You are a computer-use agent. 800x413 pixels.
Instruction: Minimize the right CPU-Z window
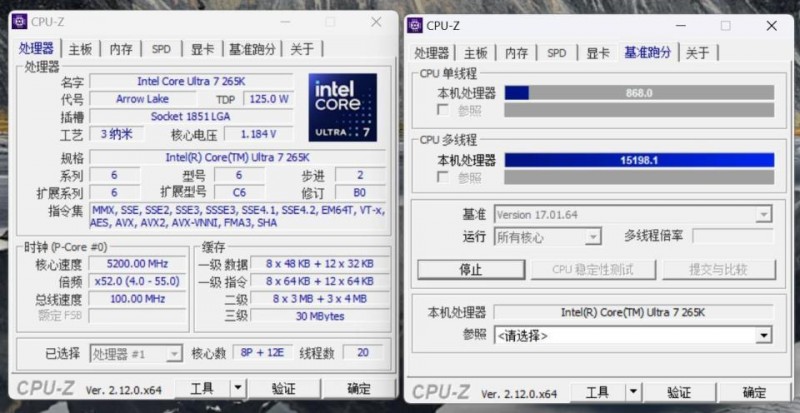[681, 26]
